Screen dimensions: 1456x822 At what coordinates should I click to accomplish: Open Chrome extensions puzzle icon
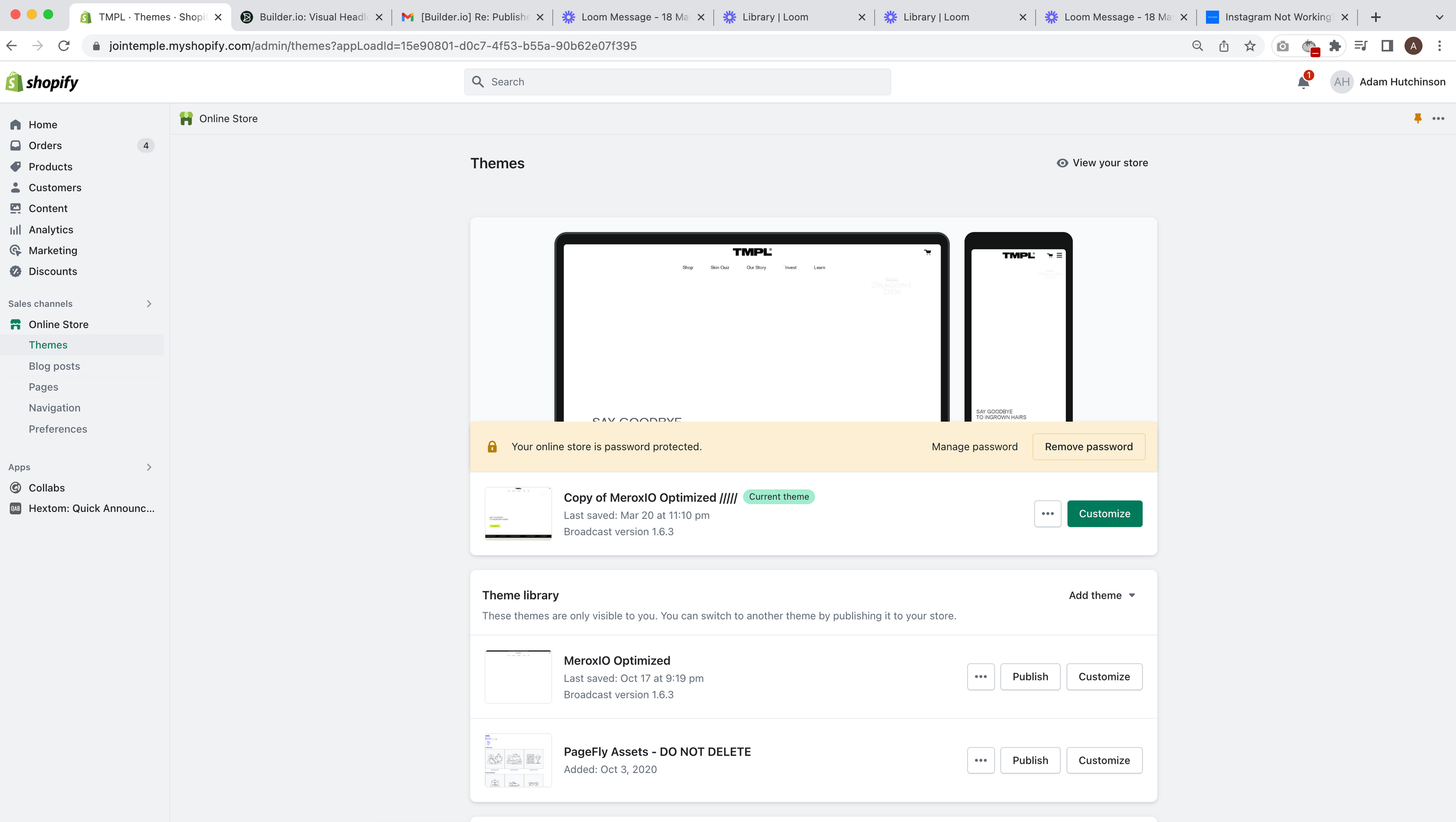pyautogui.click(x=1335, y=46)
